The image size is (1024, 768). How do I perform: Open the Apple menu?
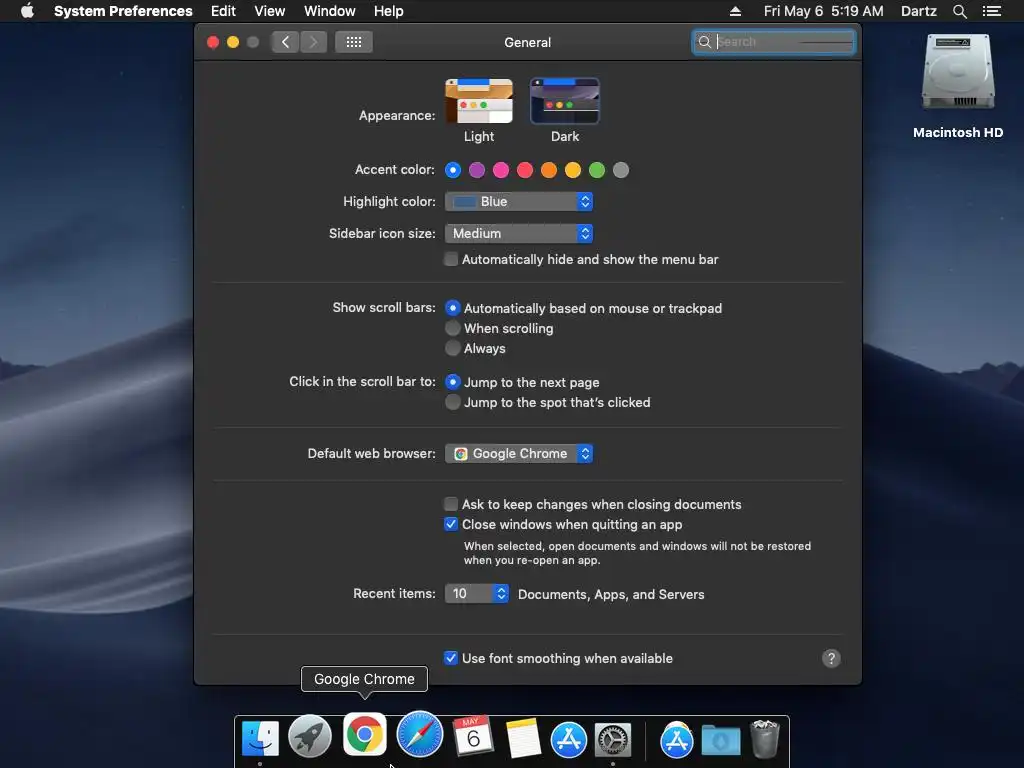(x=27, y=11)
